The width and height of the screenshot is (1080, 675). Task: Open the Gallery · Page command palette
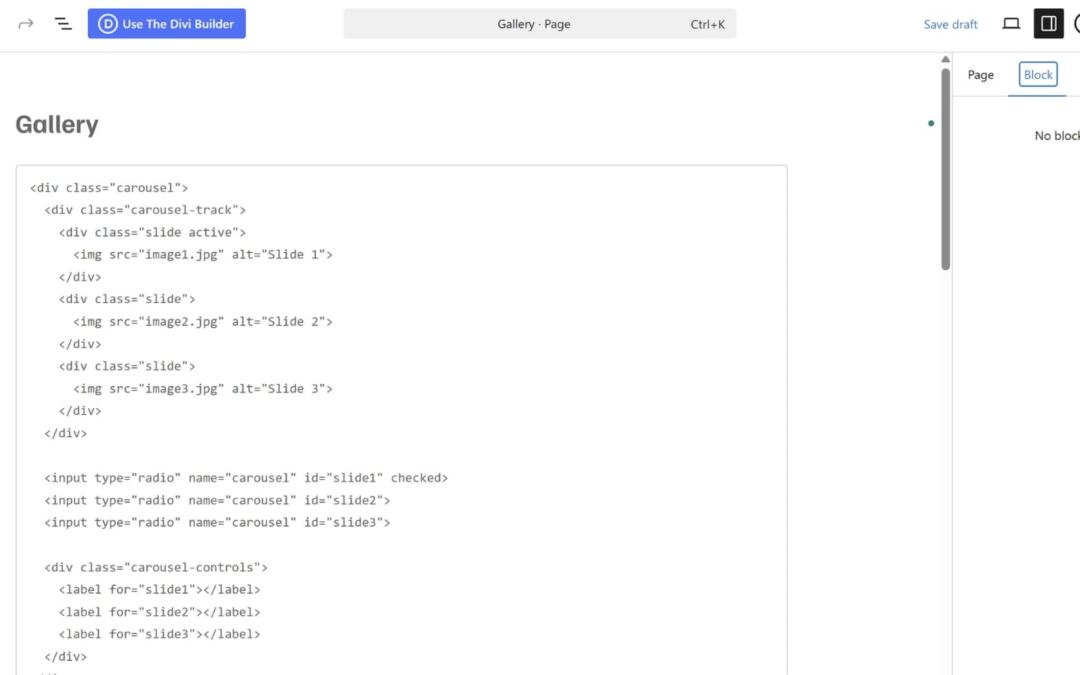coord(539,24)
